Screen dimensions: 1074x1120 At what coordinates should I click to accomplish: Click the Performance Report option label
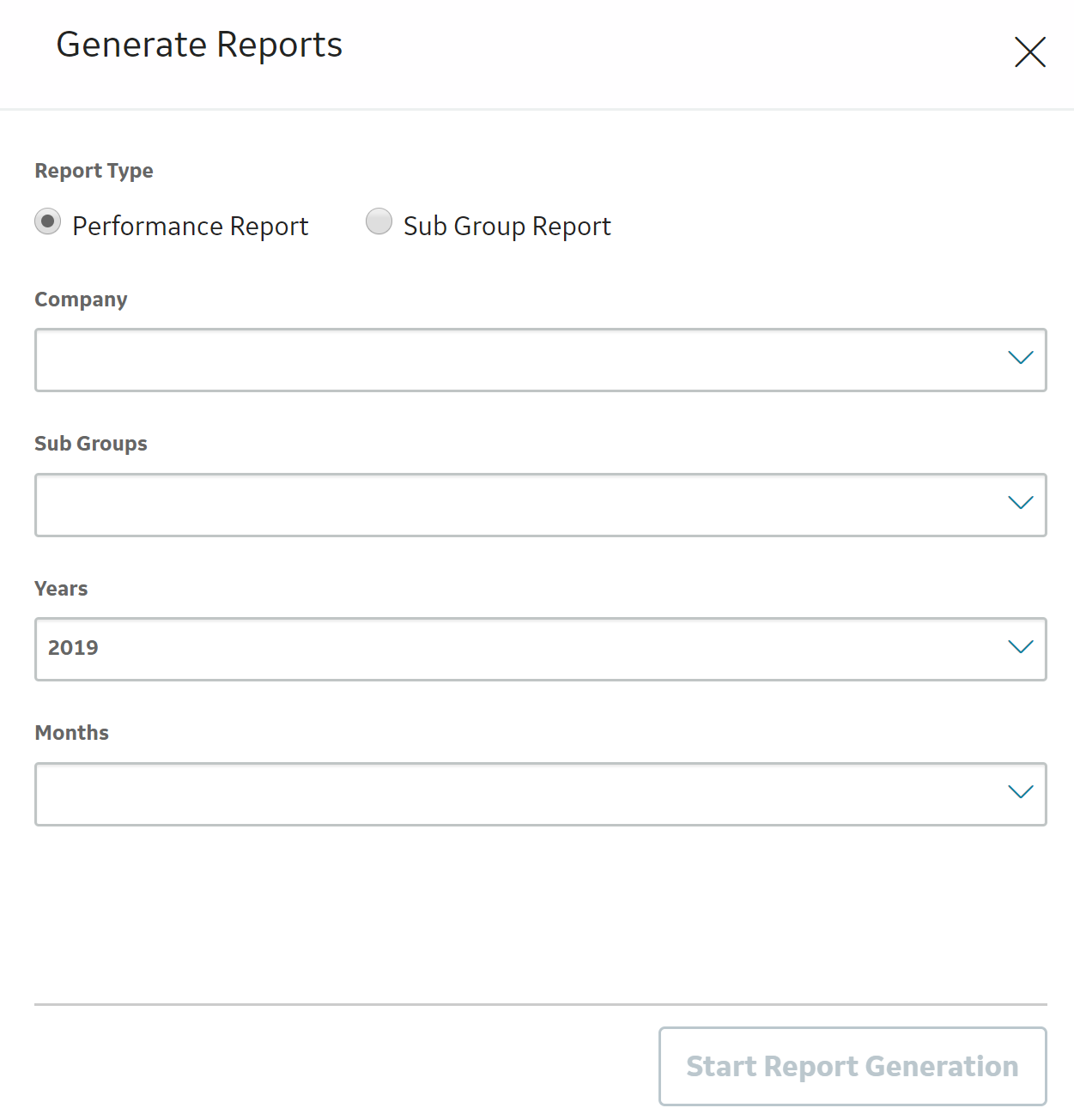[190, 226]
